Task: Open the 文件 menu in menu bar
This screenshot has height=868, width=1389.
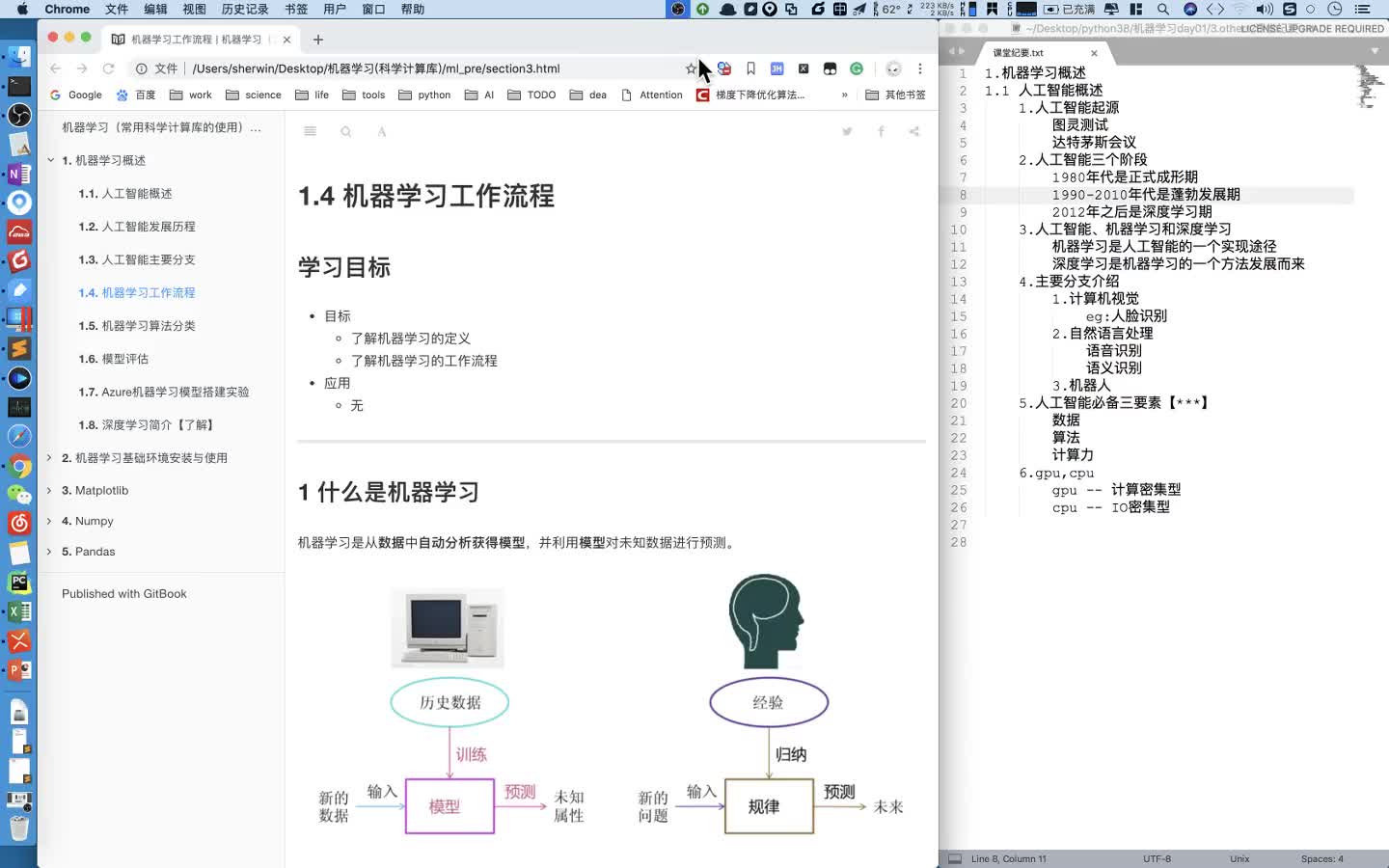Action: pyautogui.click(x=117, y=9)
